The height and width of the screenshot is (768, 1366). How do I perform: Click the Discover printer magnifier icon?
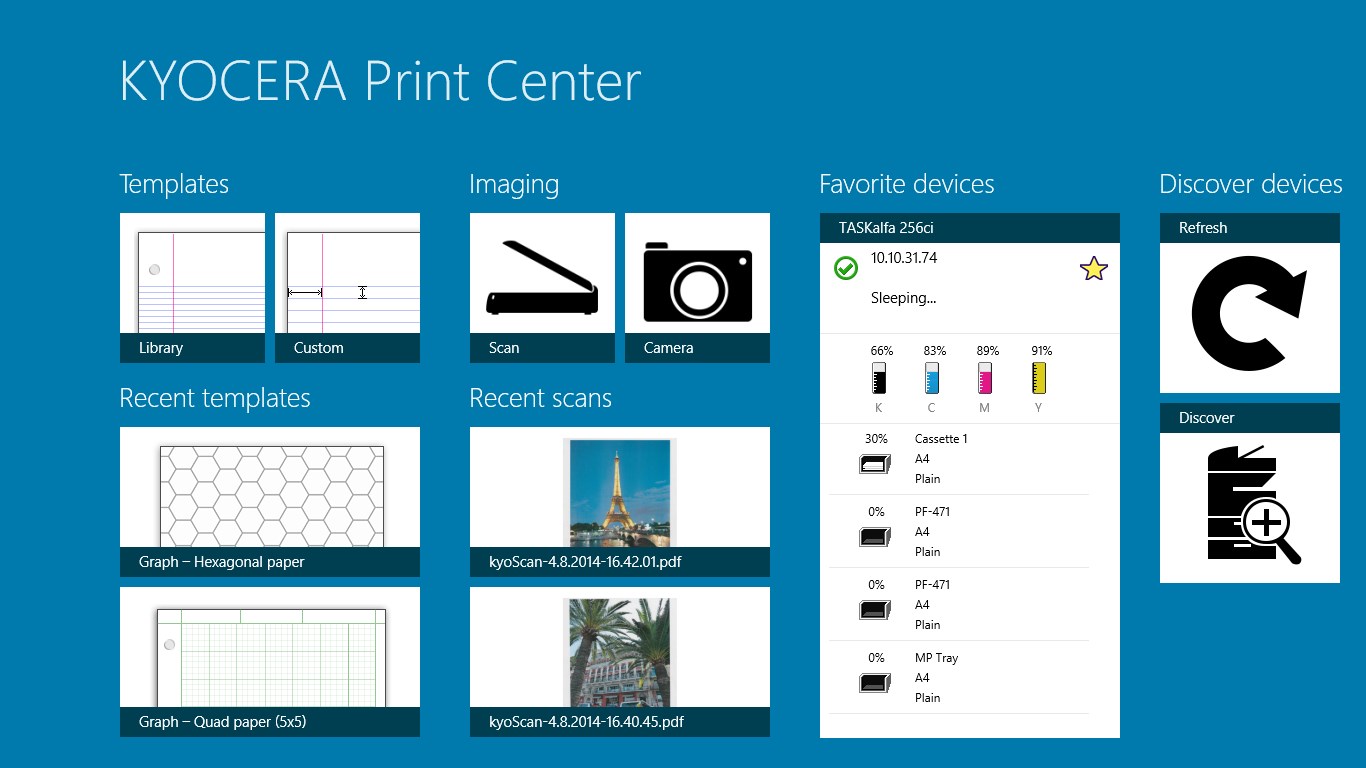tap(1254, 506)
